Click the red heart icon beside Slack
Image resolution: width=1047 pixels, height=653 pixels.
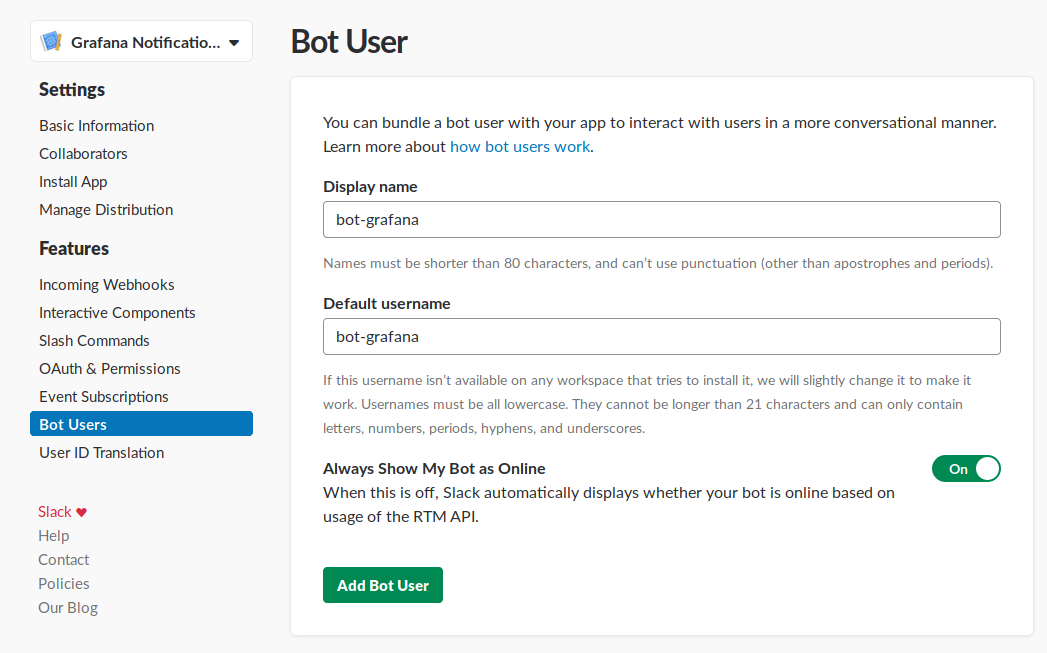81,512
